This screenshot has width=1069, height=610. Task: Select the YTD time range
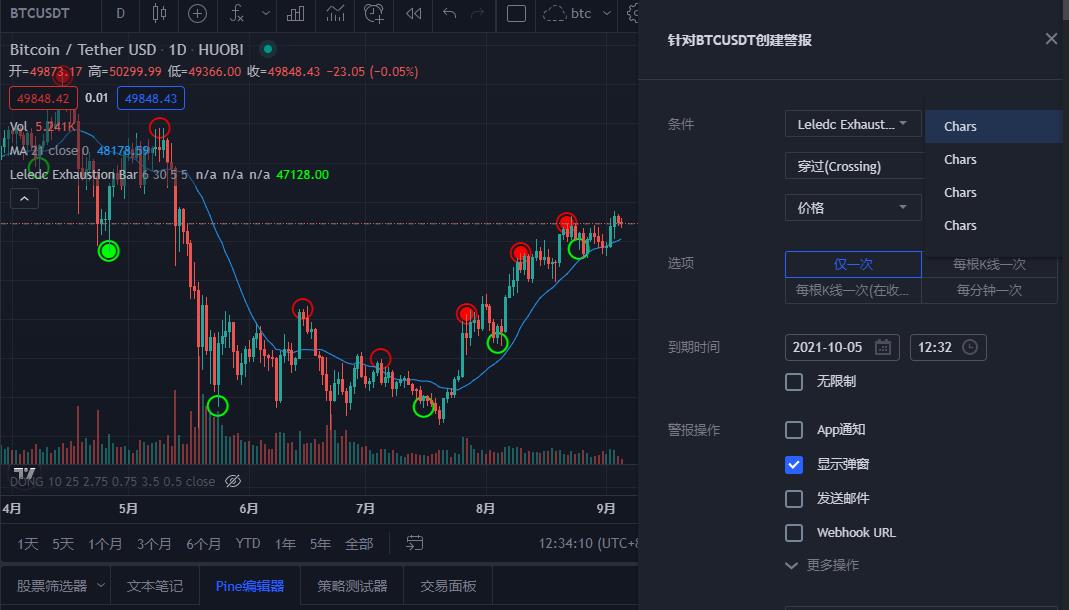[248, 543]
